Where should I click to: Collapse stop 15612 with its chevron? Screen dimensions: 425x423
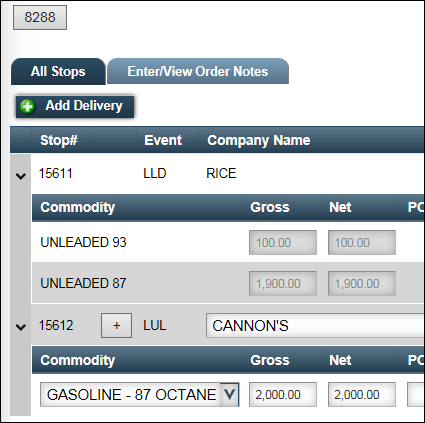[x=21, y=327]
